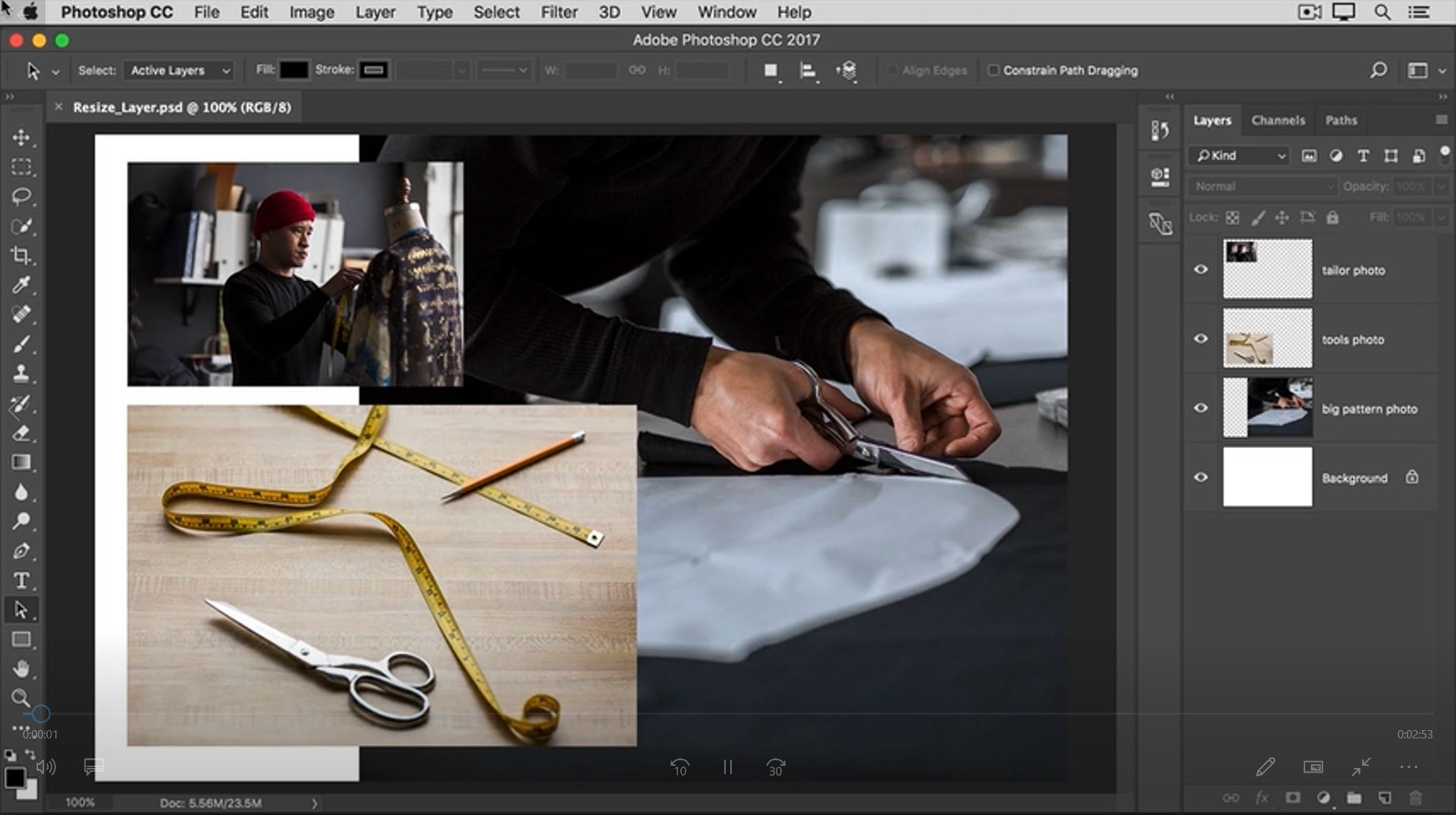Select the Move tool
1456x815 pixels.
pyautogui.click(x=21, y=137)
